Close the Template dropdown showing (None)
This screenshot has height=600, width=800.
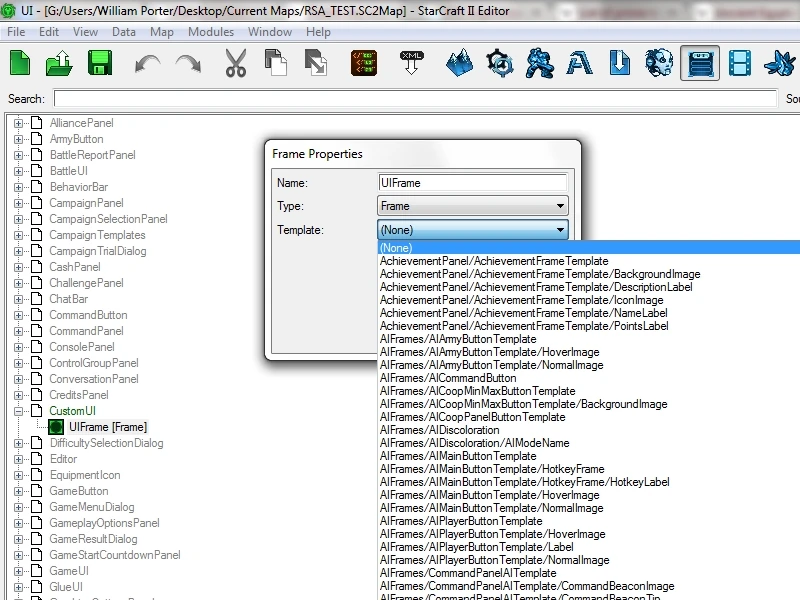[x=472, y=230]
